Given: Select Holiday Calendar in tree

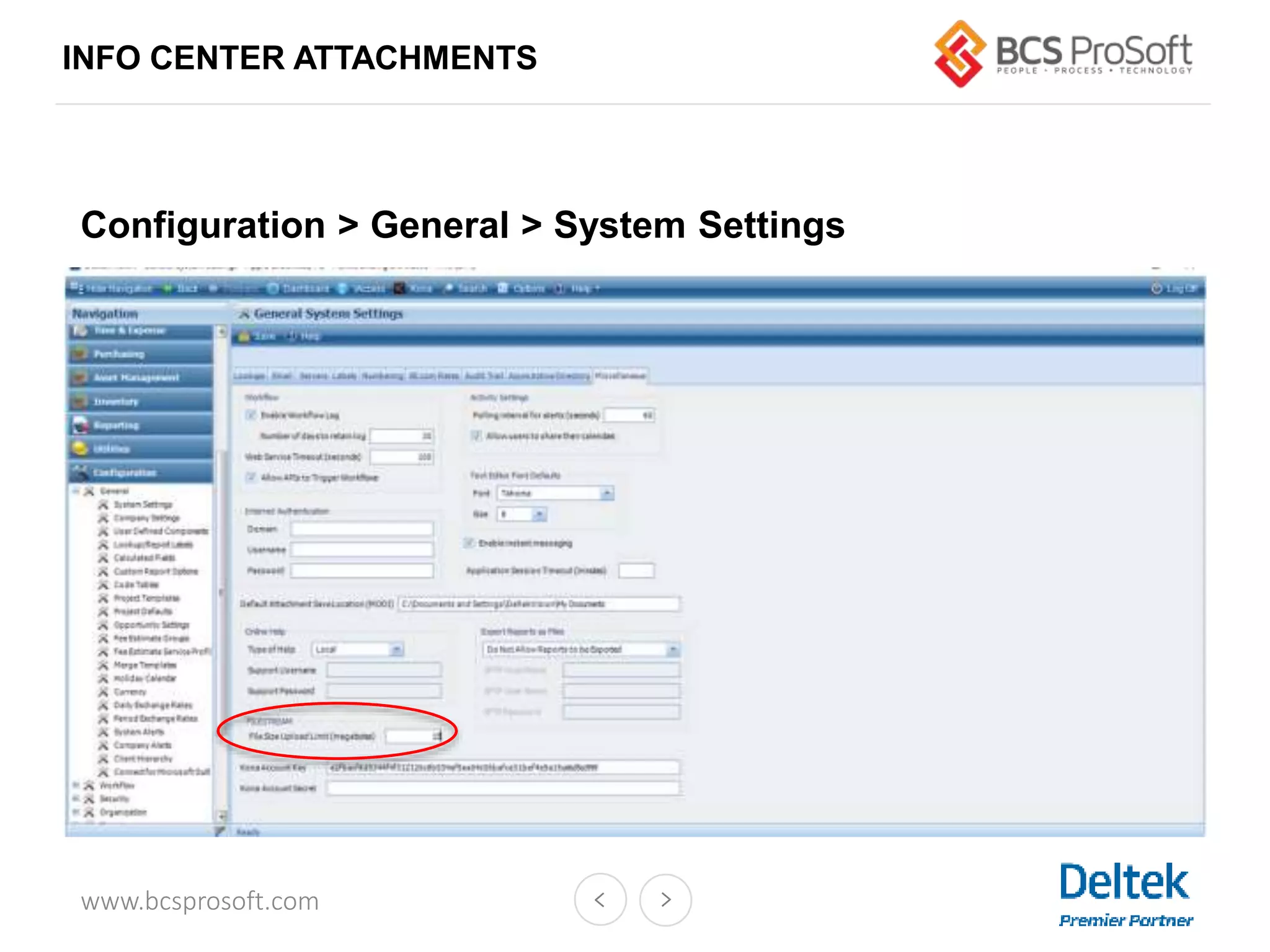Looking at the screenshot, I should (145, 678).
